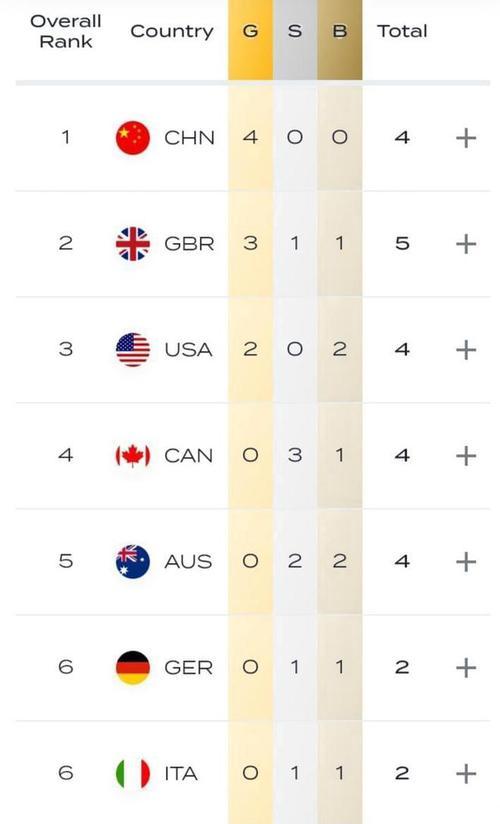Image resolution: width=500 pixels, height=824 pixels.
Task: Click the Germany flag icon
Action: [132, 667]
